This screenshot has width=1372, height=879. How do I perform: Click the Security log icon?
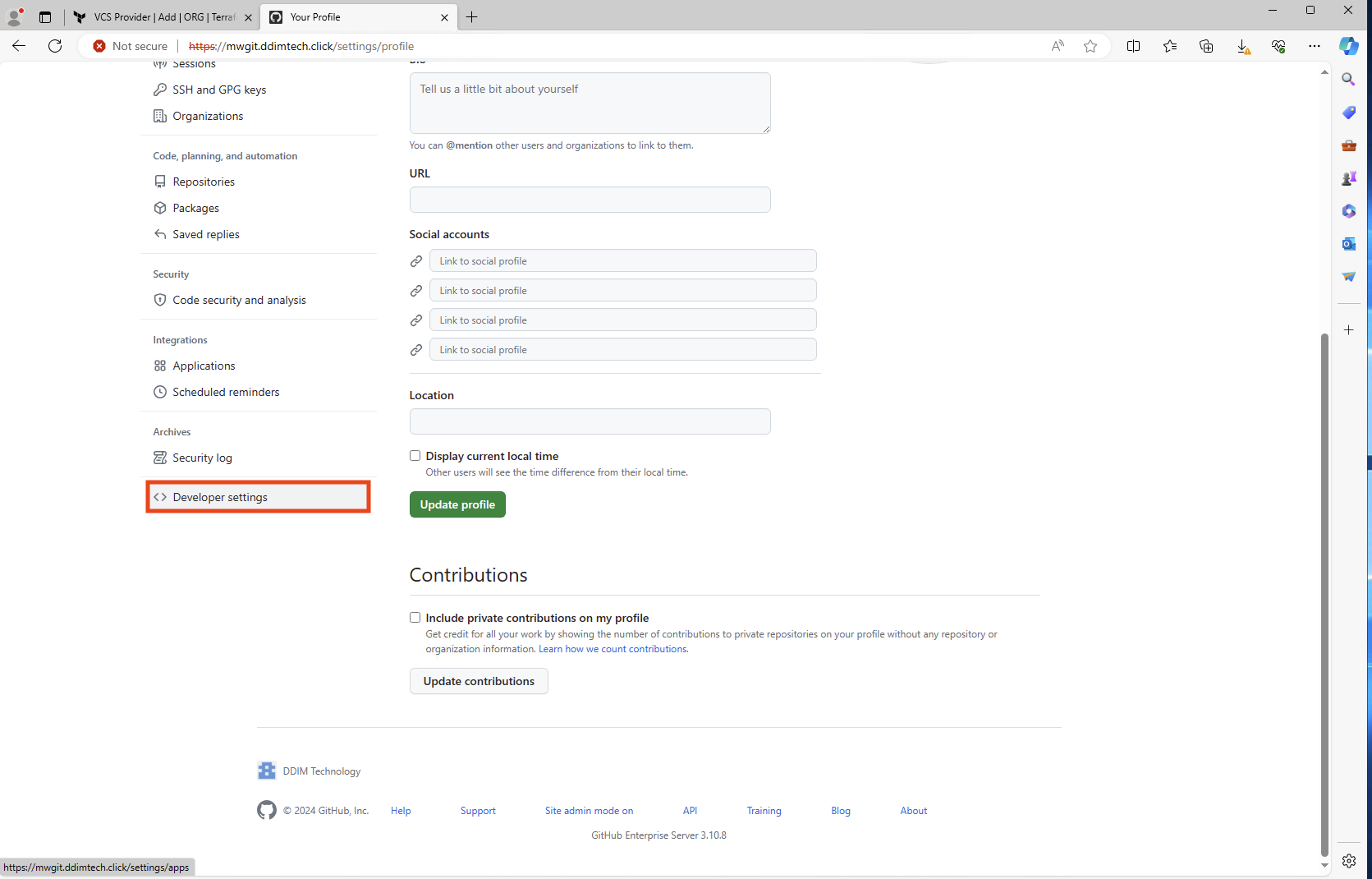[160, 458]
